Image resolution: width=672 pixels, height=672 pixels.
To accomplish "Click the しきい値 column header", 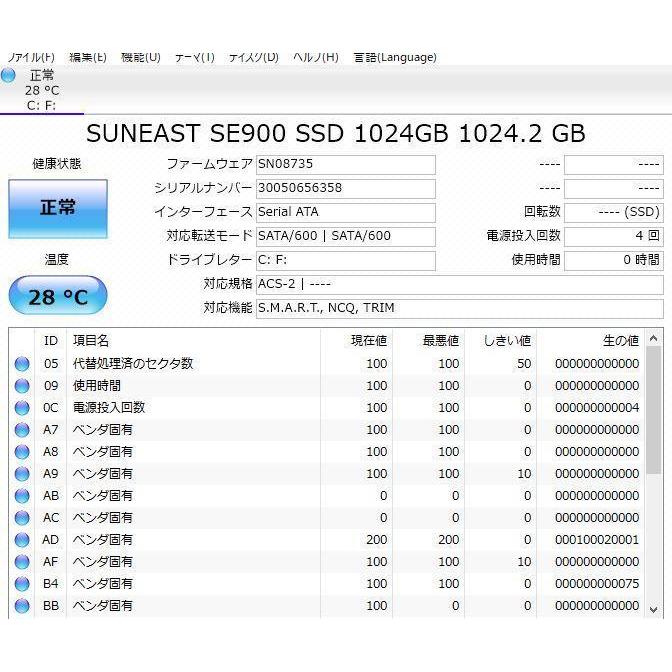I will pos(501,341).
